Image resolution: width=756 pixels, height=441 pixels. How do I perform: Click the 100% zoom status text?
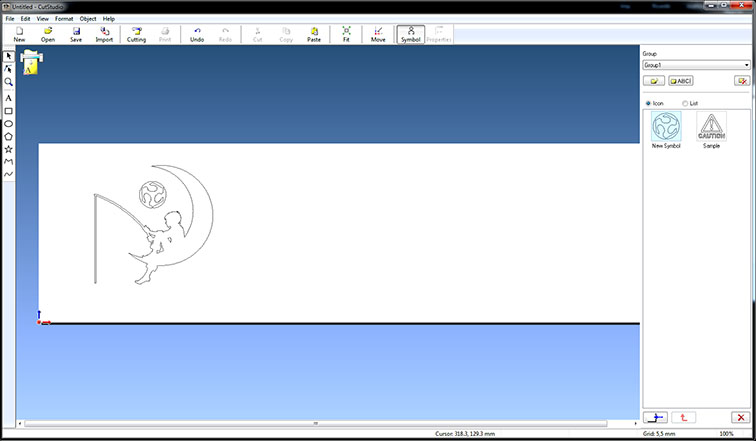tap(726, 434)
